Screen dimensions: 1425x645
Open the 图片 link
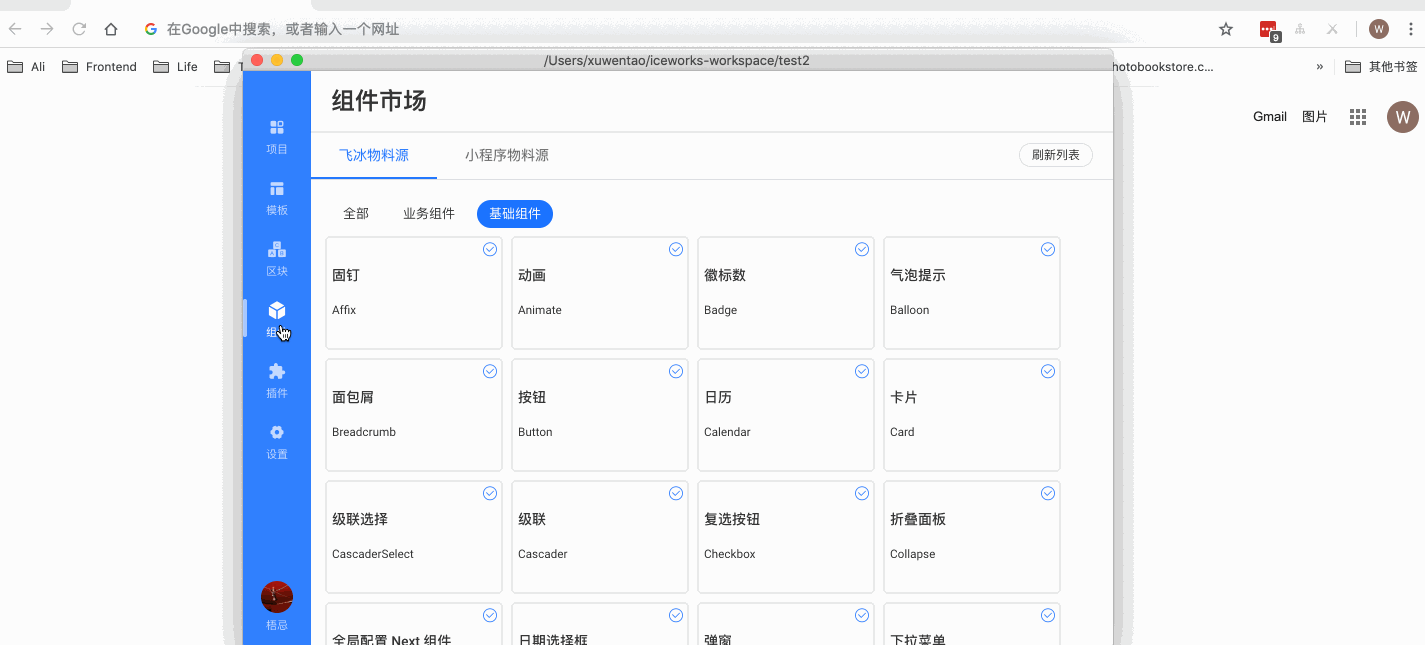[1315, 117]
